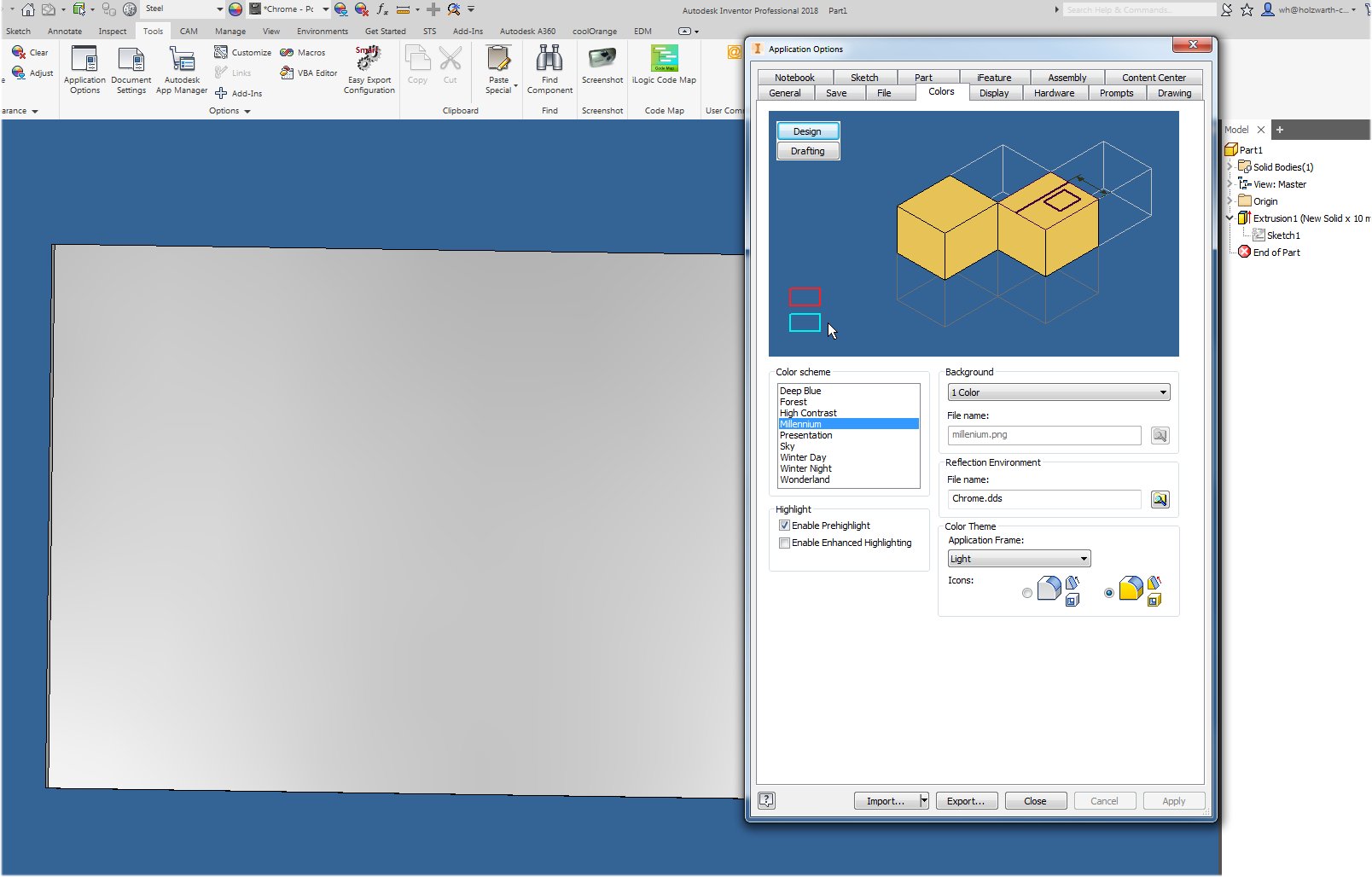Collapse the Options panel expander
This screenshot has width=1372, height=877.
click(247, 110)
